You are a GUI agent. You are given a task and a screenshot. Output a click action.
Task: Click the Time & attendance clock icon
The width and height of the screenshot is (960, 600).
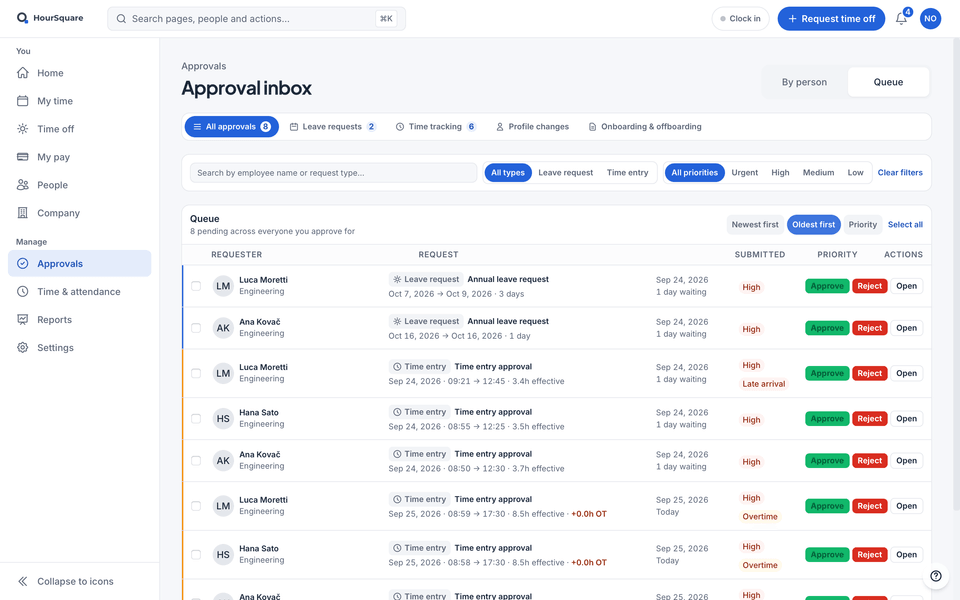tap(23, 291)
